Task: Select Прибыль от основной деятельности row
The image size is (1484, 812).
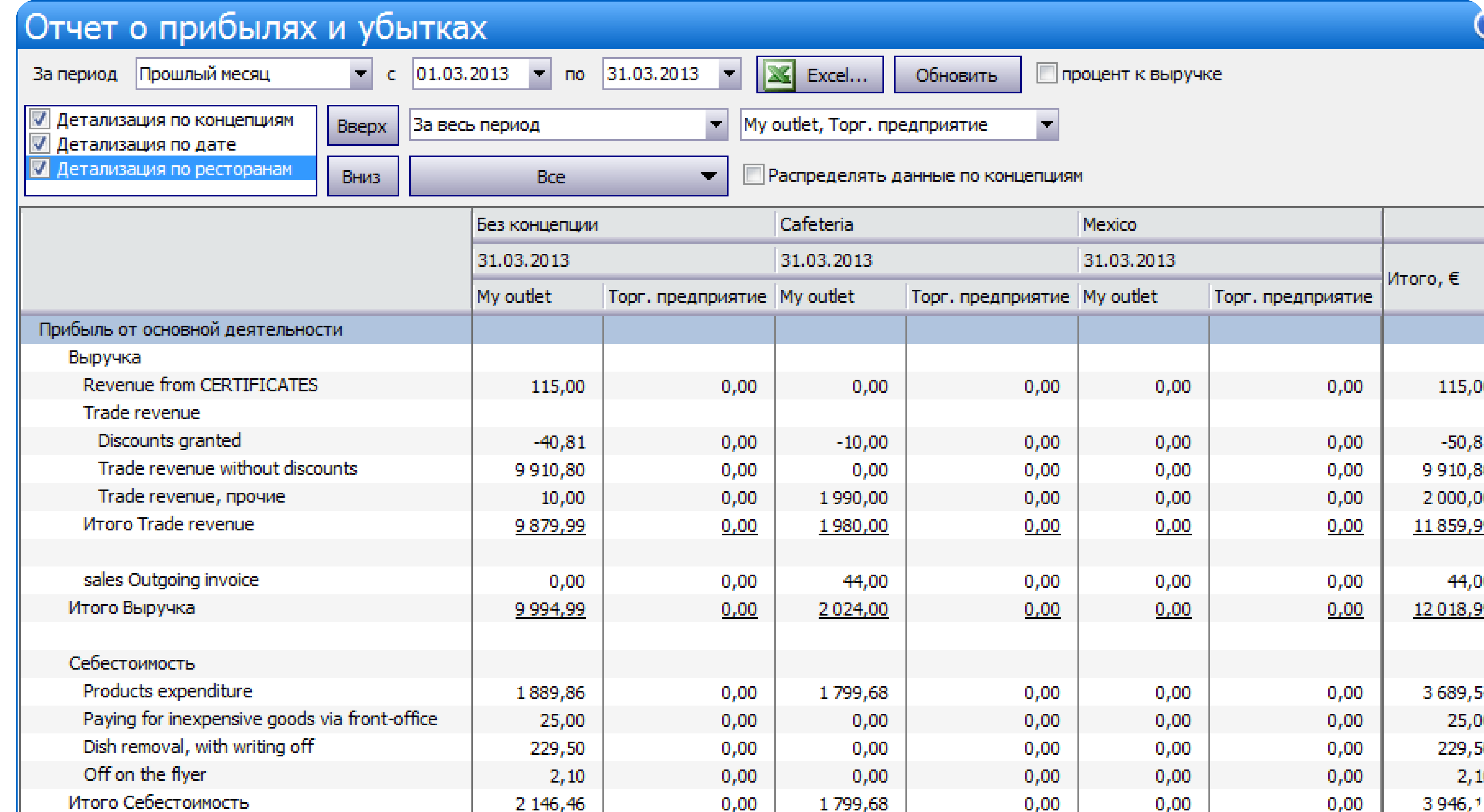Action: click(190, 329)
